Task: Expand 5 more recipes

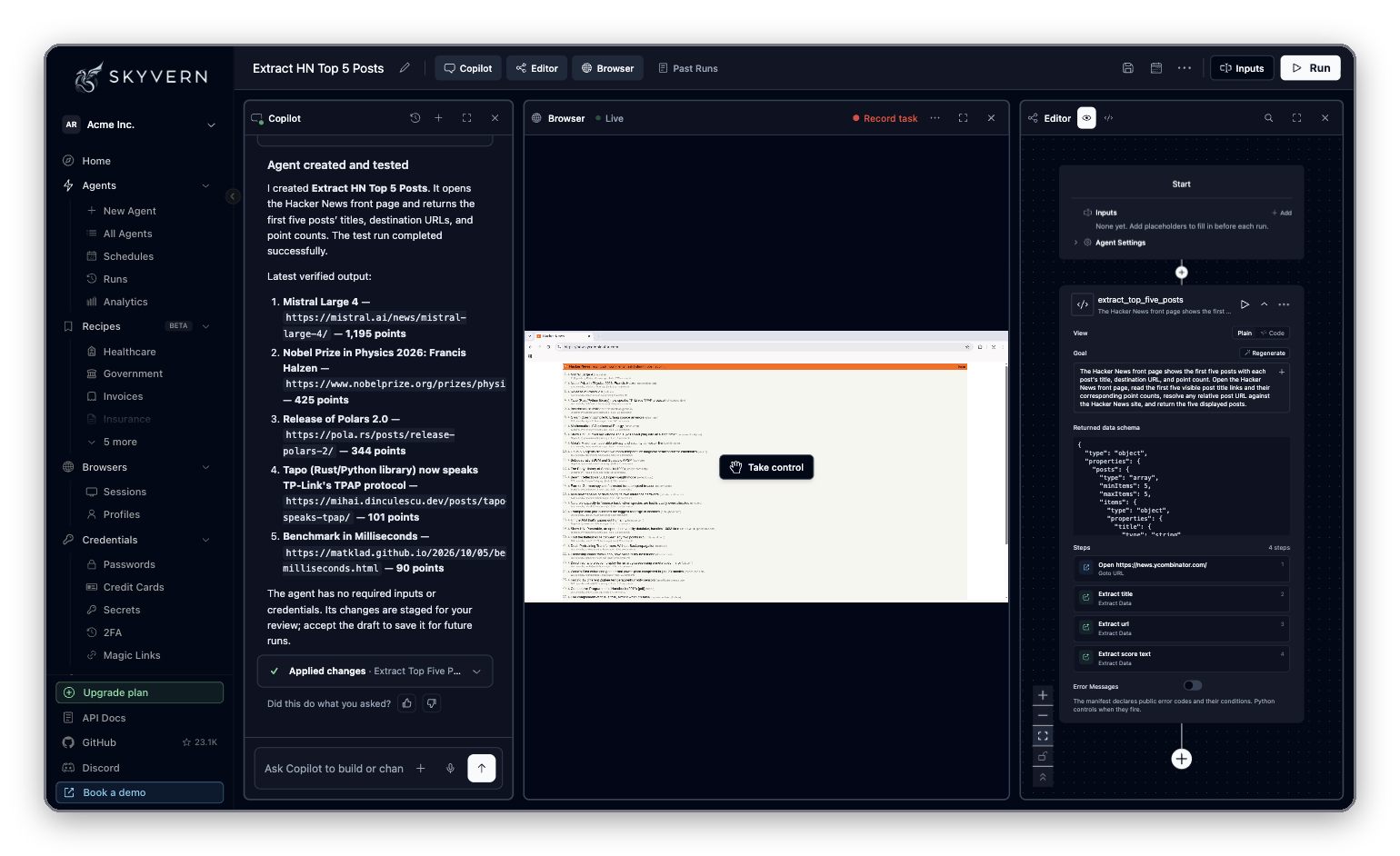Action: pos(119,442)
